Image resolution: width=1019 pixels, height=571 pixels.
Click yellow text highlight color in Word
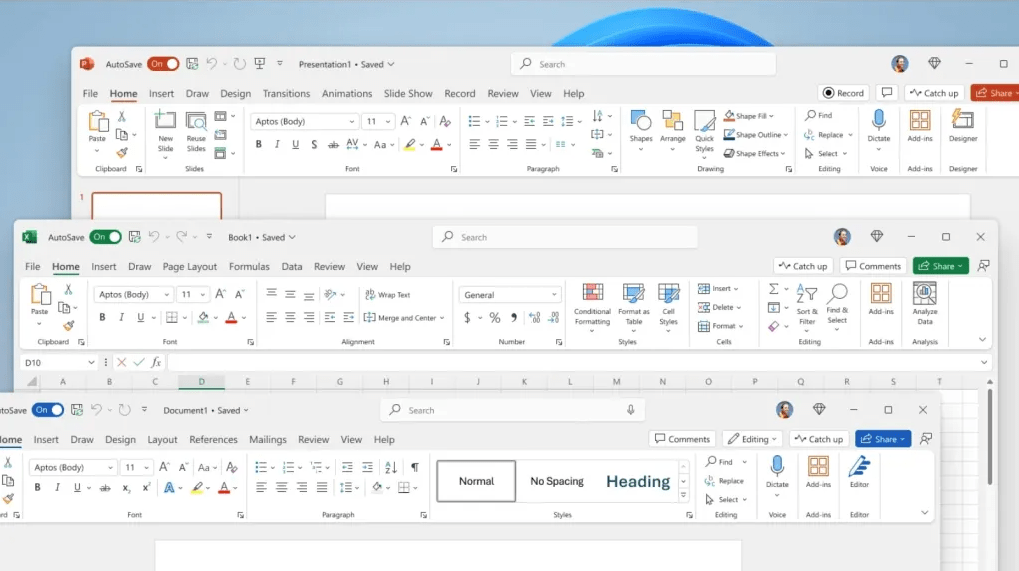197,488
